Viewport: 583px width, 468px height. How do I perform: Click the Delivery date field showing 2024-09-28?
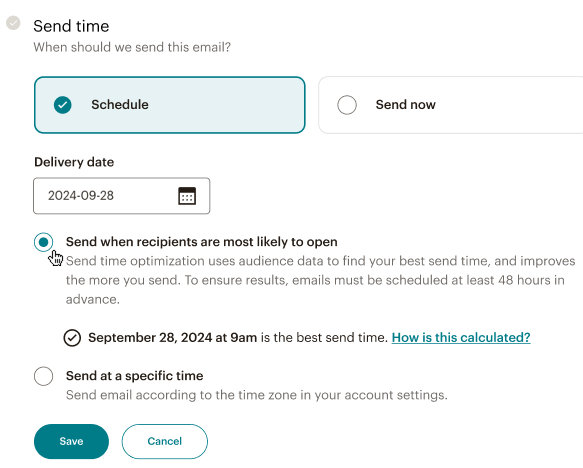coord(122,196)
